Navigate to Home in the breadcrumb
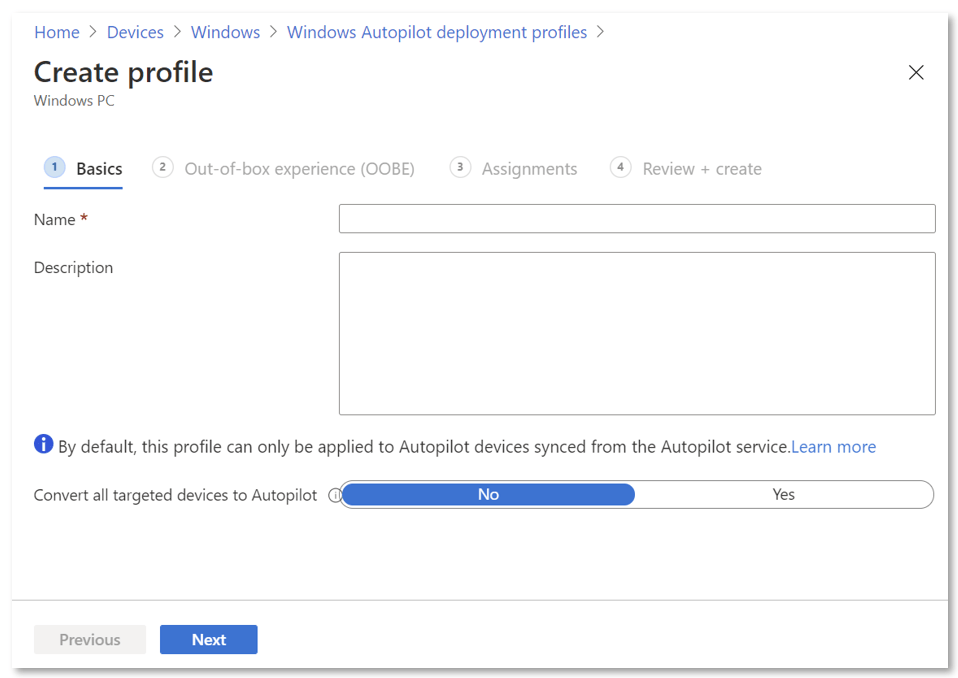 [57, 32]
